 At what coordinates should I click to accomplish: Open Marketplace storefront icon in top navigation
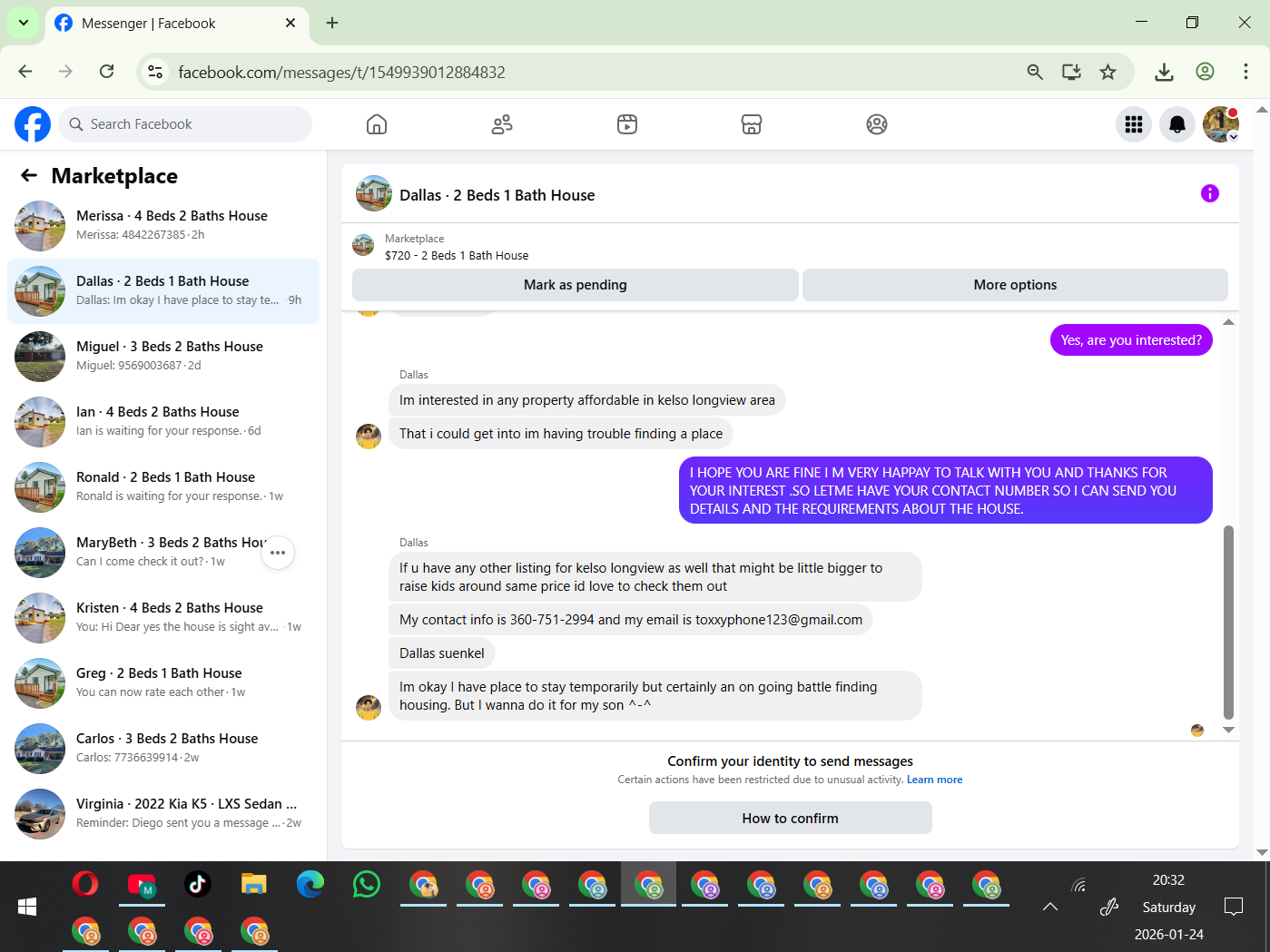(x=752, y=124)
